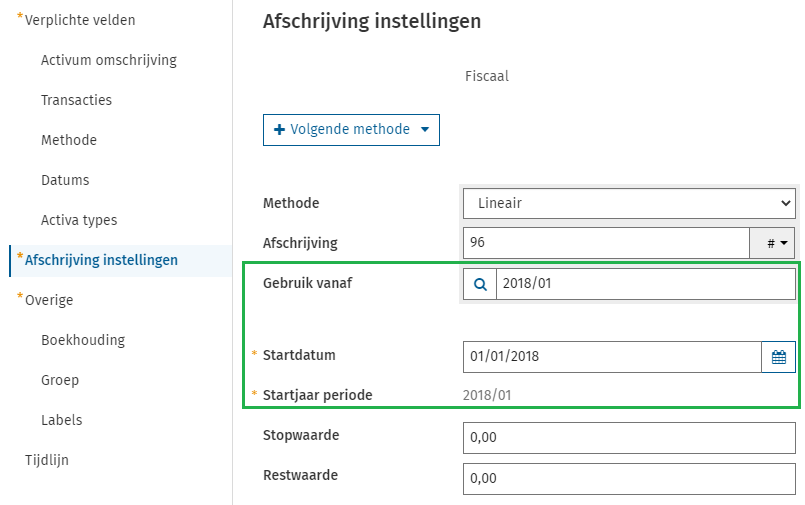The height and width of the screenshot is (505, 805).
Task: Open Datums sidebar item
Action: (x=65, y=180)
